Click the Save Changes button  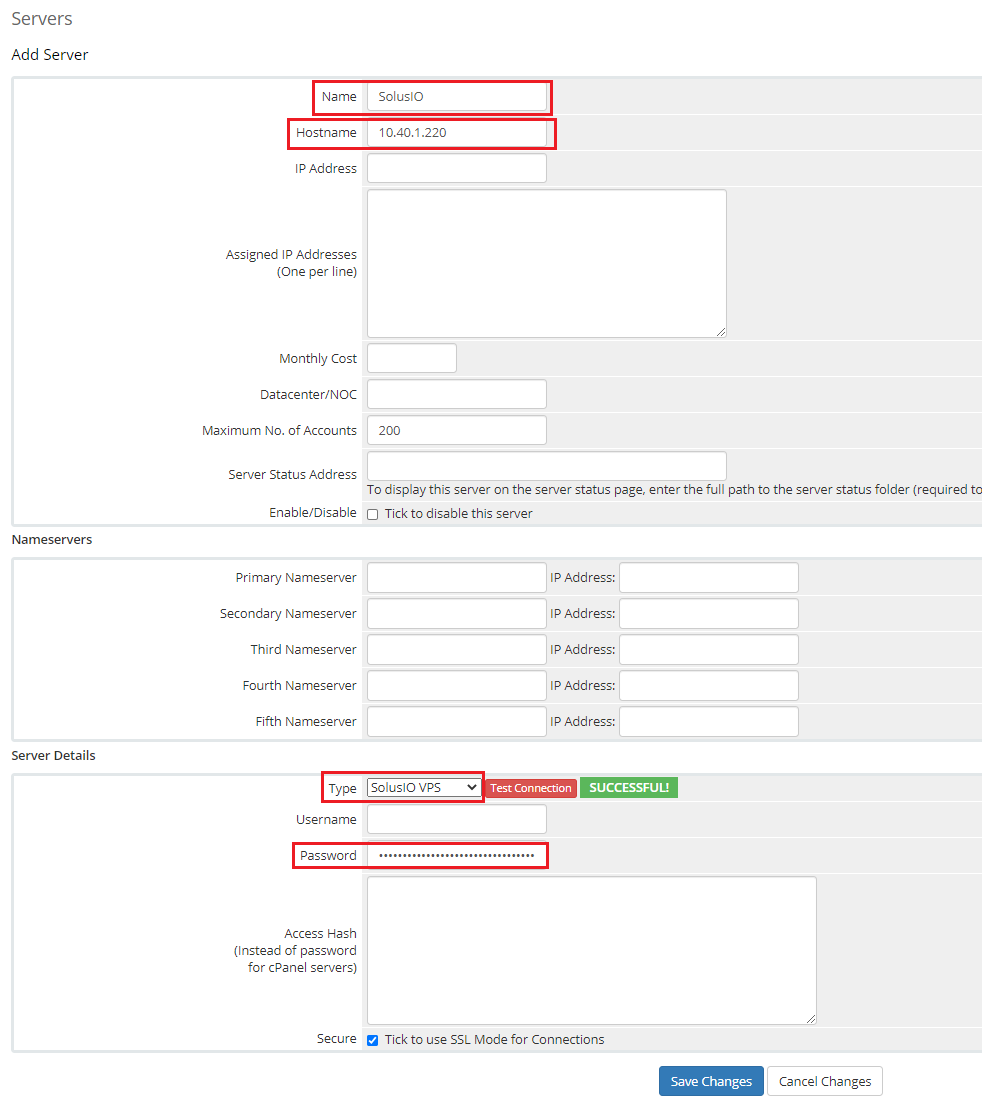coord(711,1081)
